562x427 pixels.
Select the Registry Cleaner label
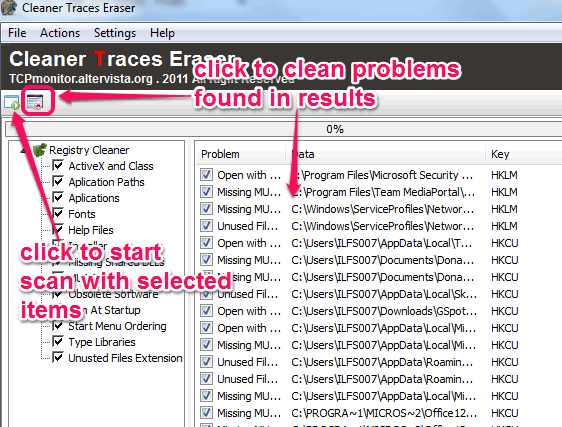89,150
